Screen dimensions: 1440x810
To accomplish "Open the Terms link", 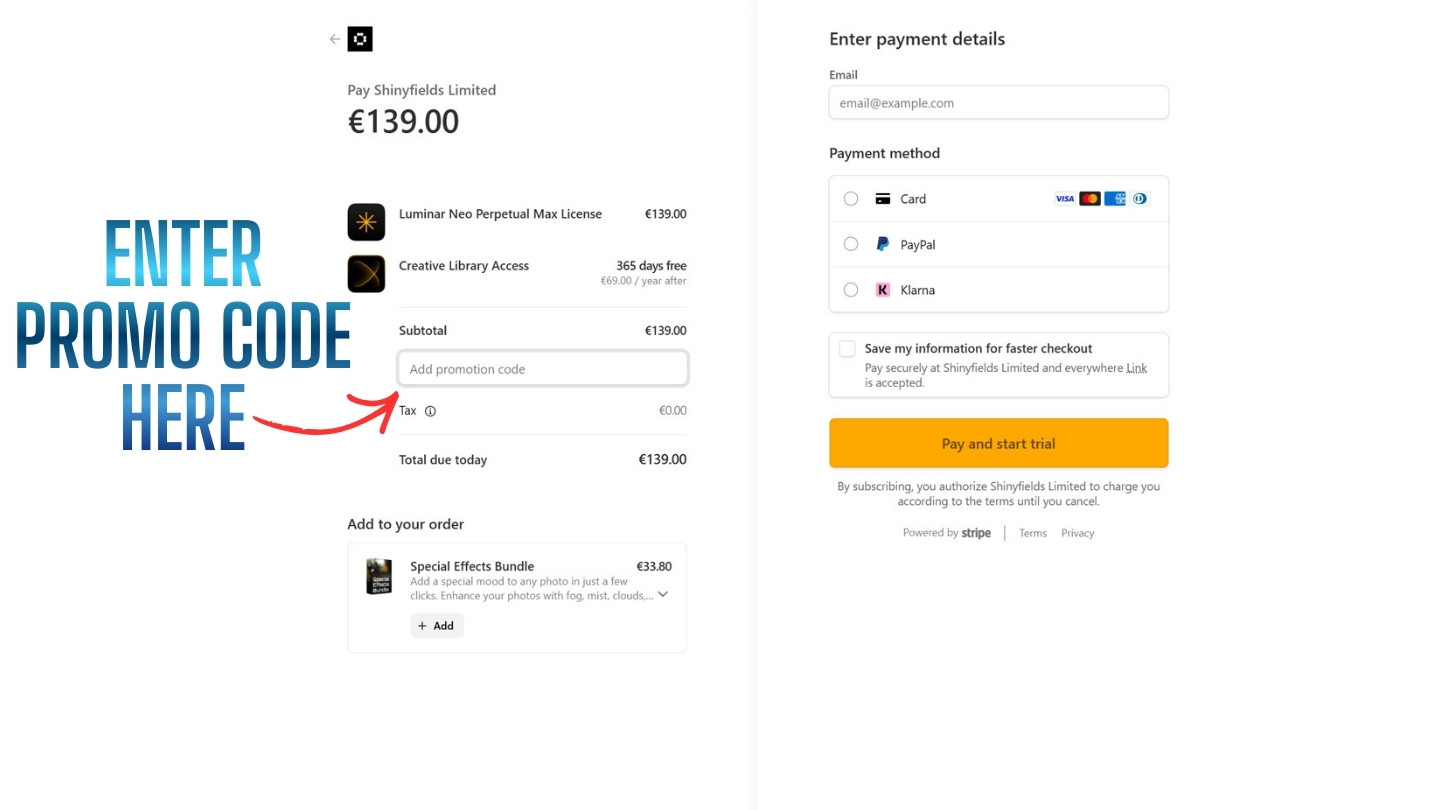I will click(1033, 533).
